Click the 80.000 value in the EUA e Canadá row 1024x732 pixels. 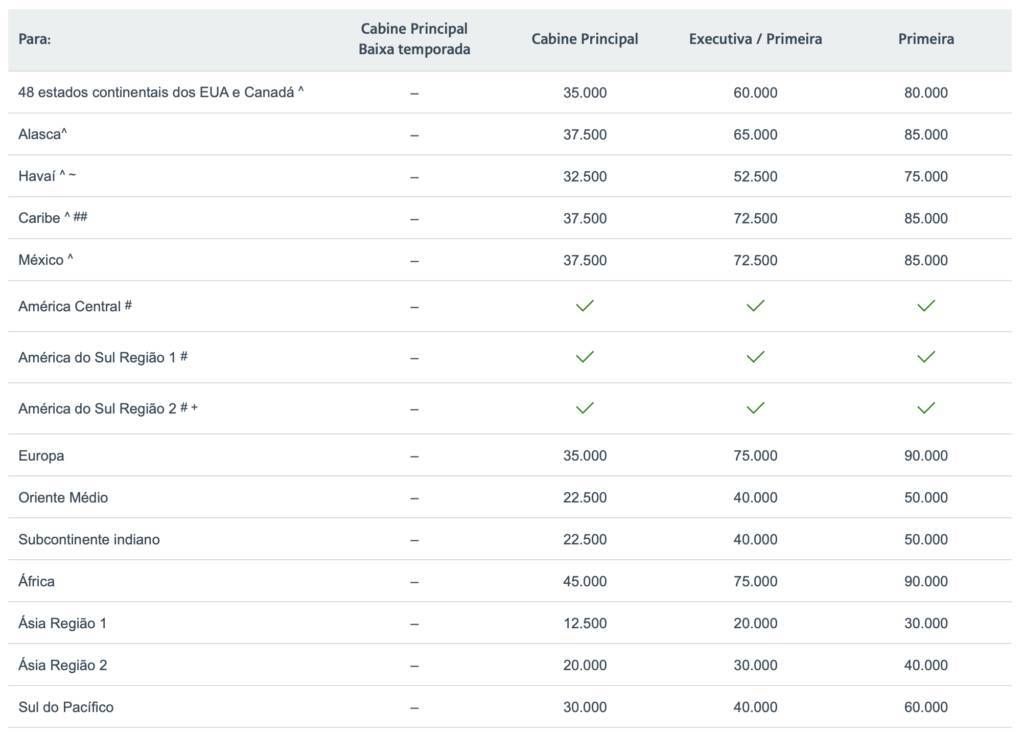pyautogui.click(x=925, y=93)
